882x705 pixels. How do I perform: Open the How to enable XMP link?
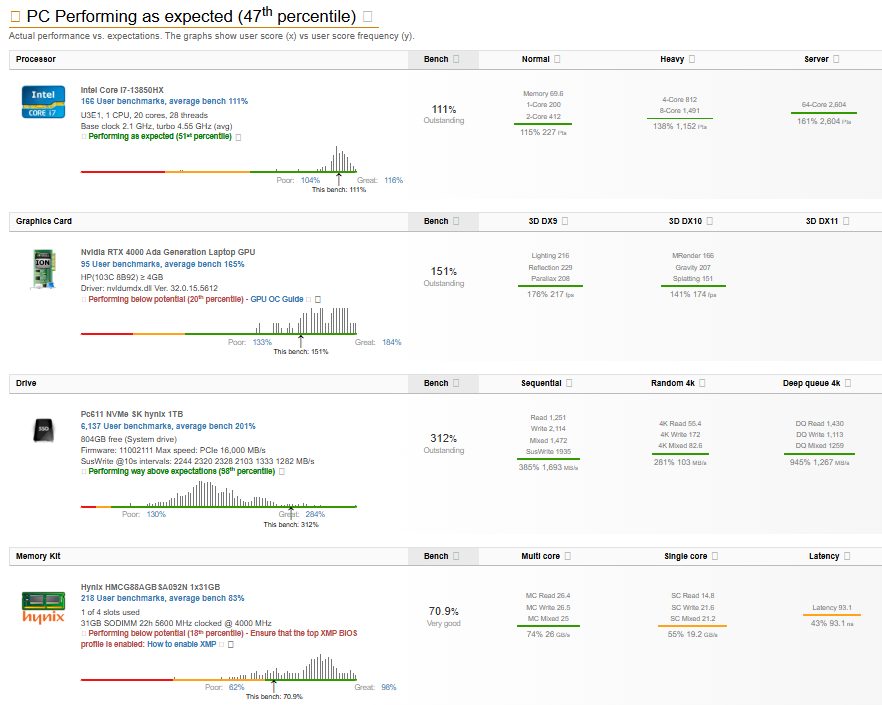[181, 645]
